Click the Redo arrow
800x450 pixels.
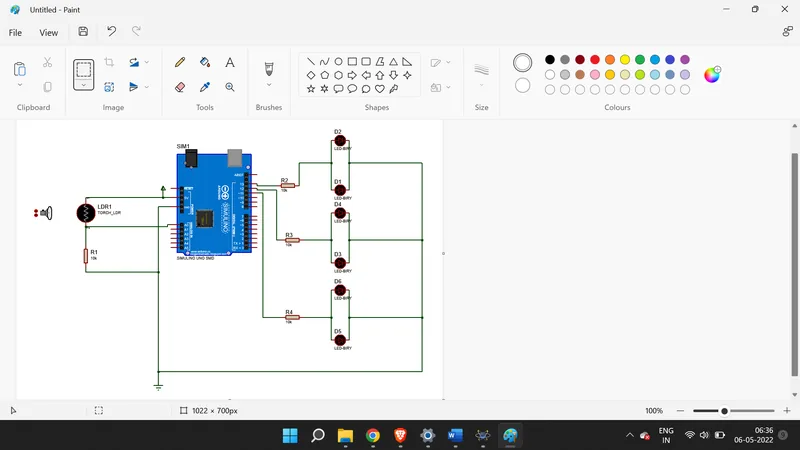pyautogui.click(x=136, y=32)
